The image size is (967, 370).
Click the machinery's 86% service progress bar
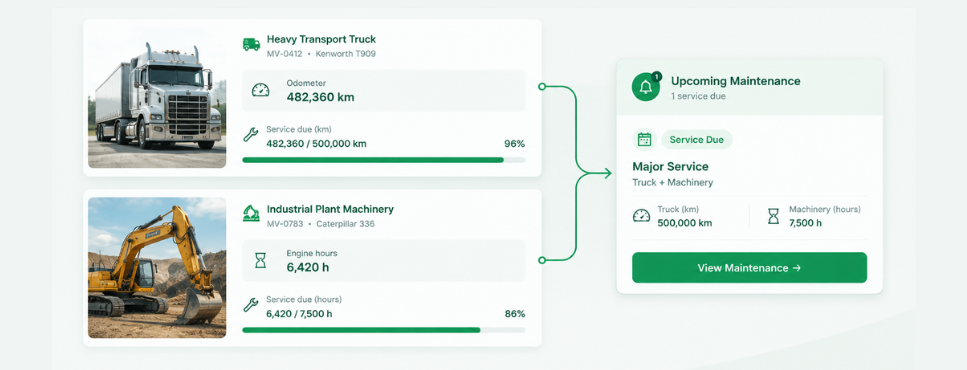[384, 330]
